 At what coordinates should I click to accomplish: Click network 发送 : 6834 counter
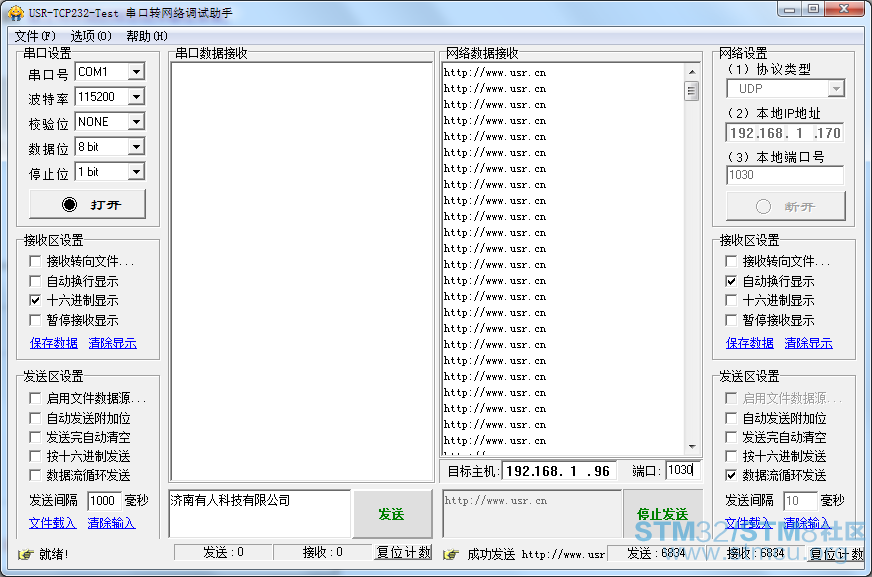656,554
